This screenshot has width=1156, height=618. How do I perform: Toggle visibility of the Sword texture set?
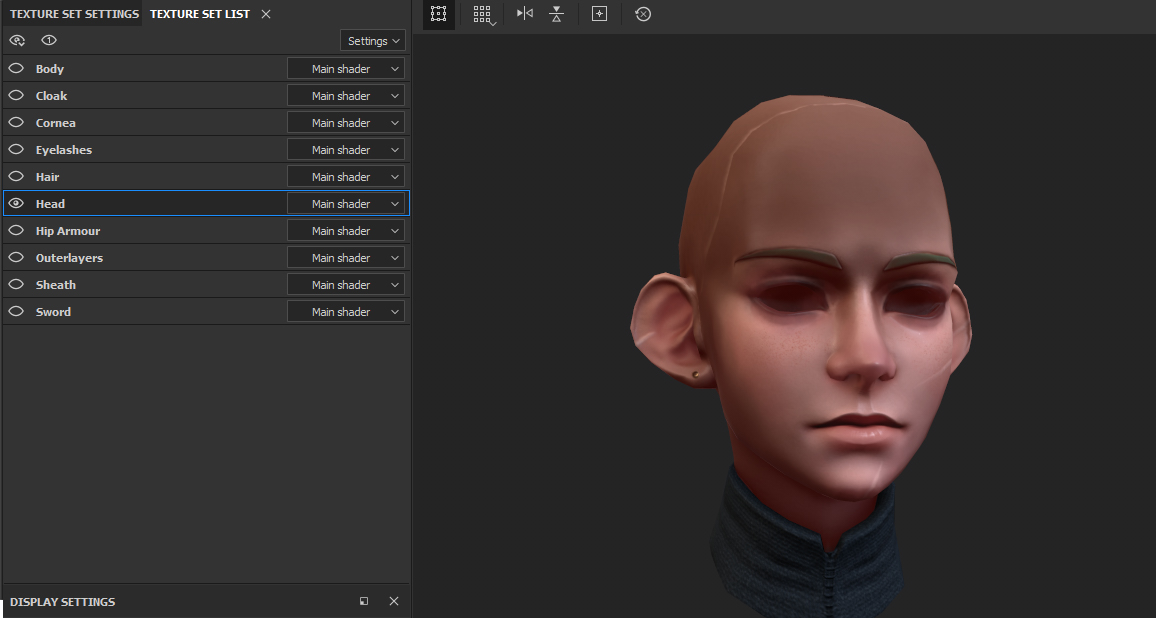pyautogui.click(x=16, y=312)
